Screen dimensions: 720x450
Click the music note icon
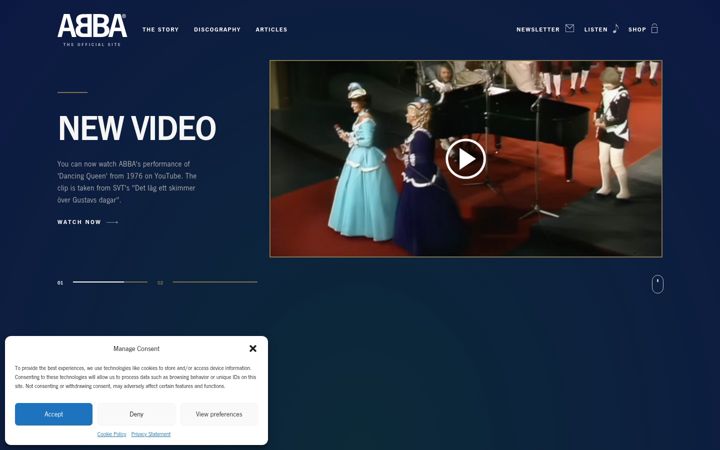(616, 28)
